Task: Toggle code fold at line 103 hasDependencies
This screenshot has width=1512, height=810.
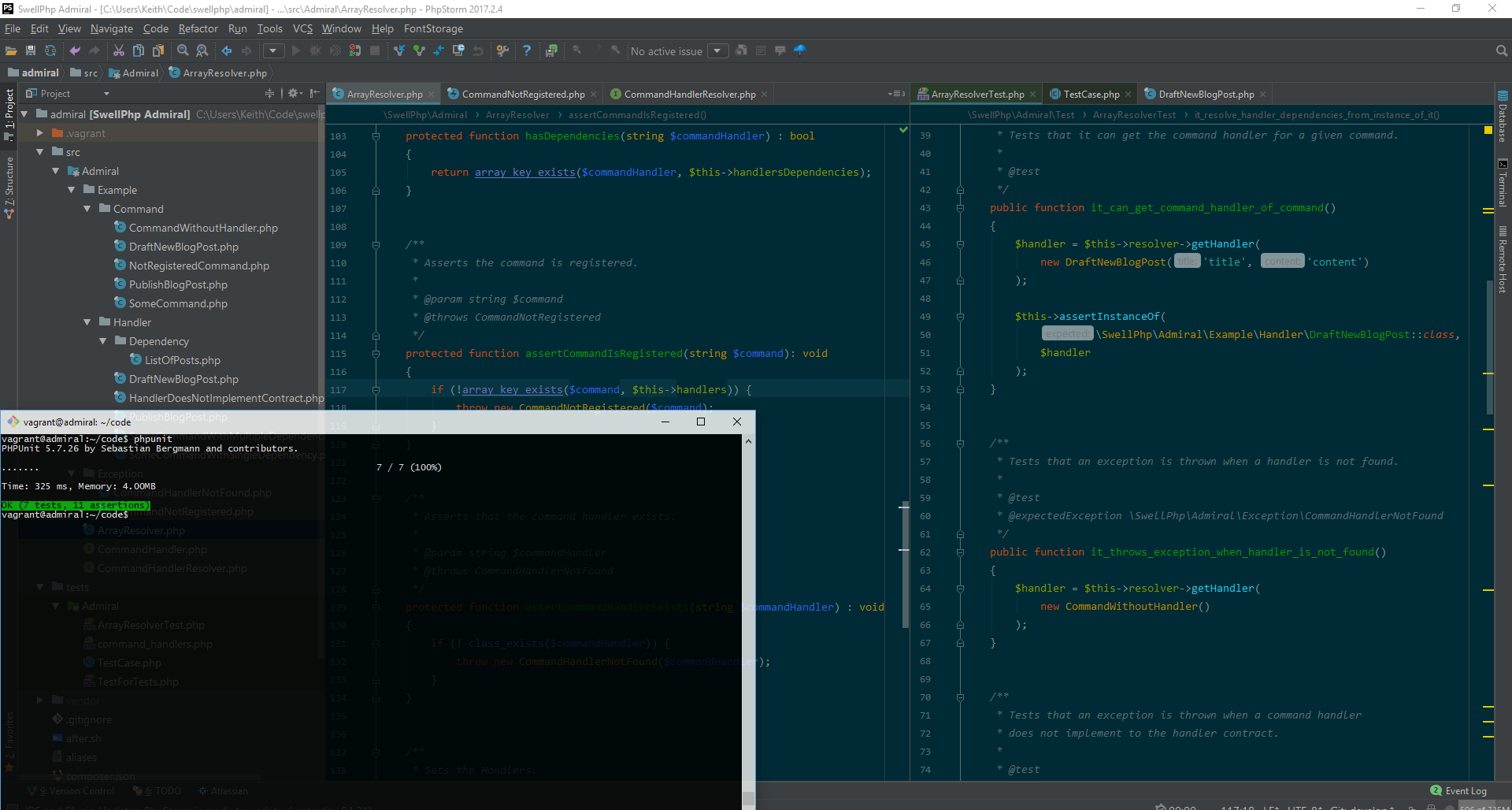Action: point(376,136)
